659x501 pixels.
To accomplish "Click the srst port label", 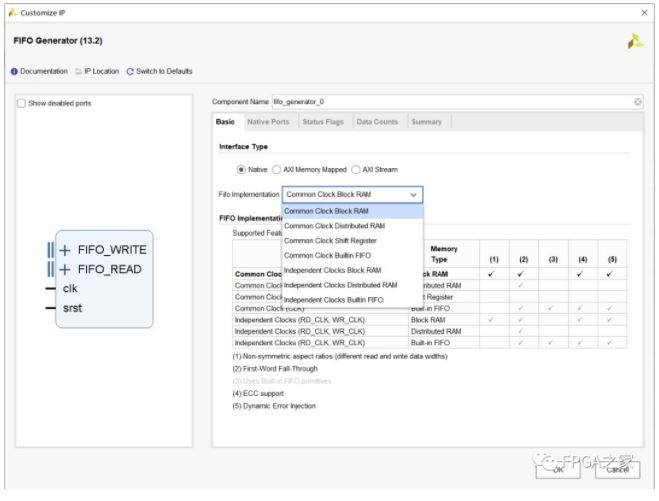I will [72, 308].
